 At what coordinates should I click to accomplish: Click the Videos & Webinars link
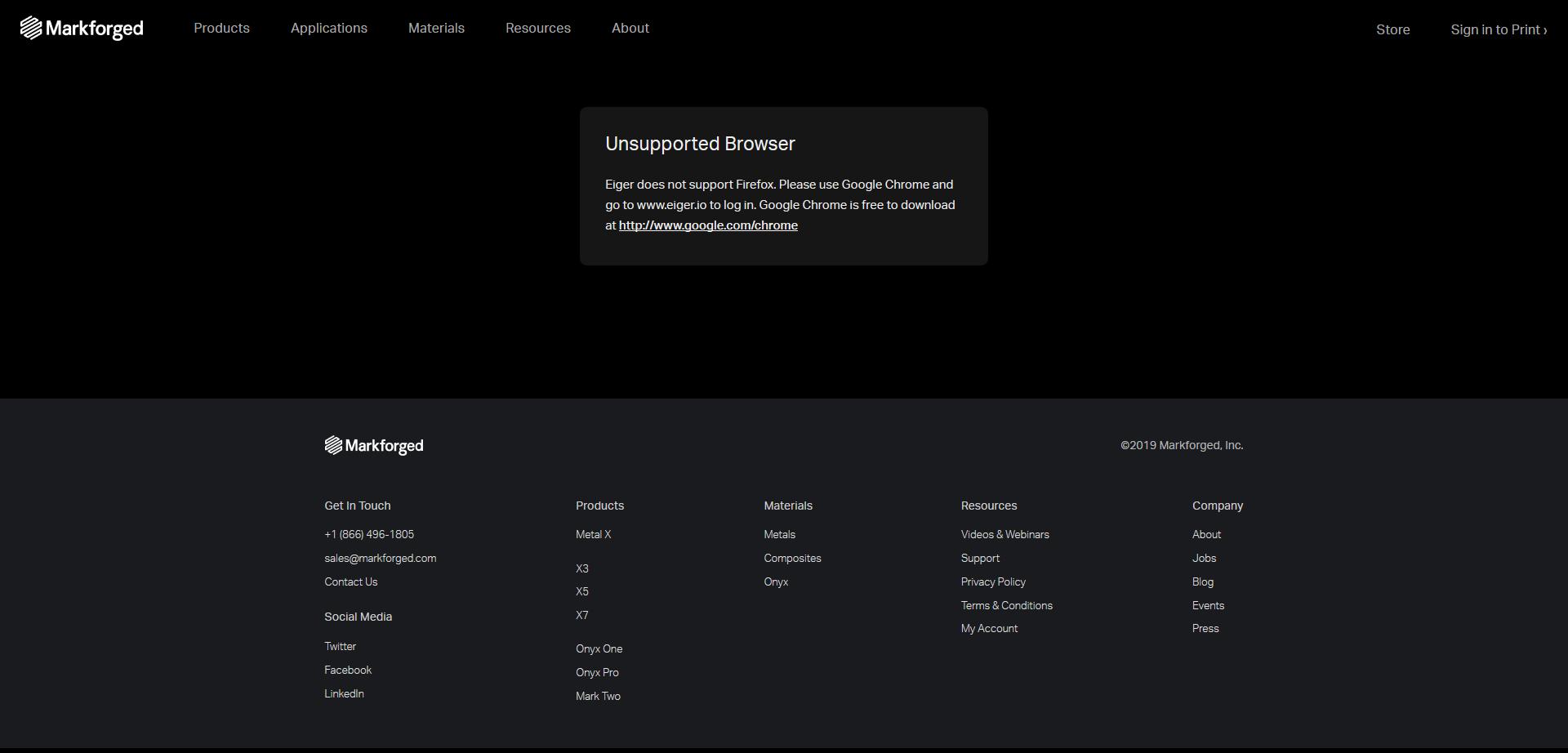pyautogui.click(x=1005, y=534)
